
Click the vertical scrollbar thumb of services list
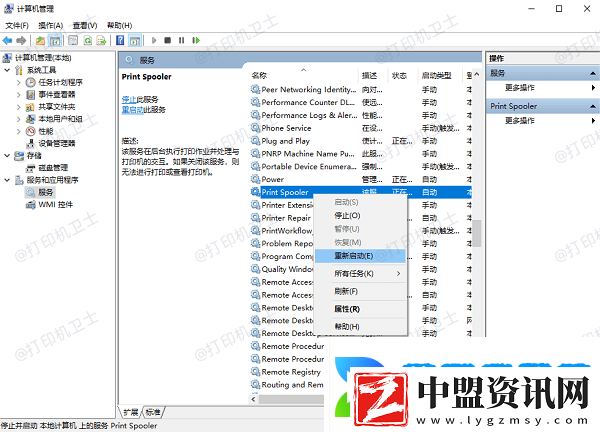point(476,233)
